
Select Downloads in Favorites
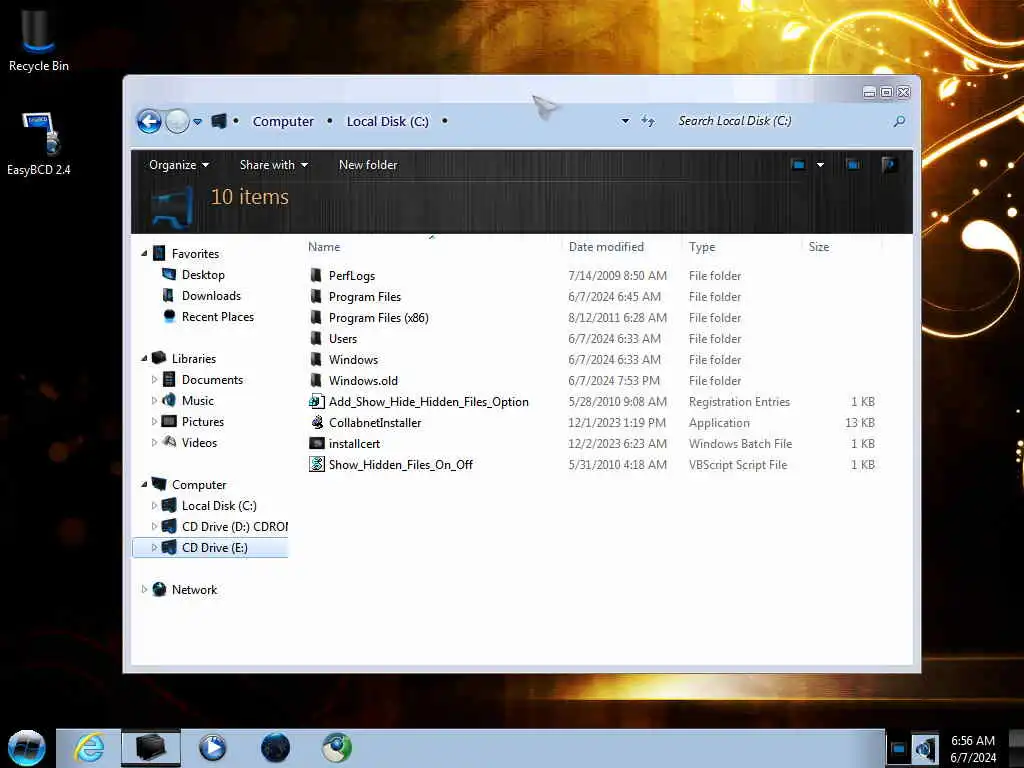(x=211, y=296)
